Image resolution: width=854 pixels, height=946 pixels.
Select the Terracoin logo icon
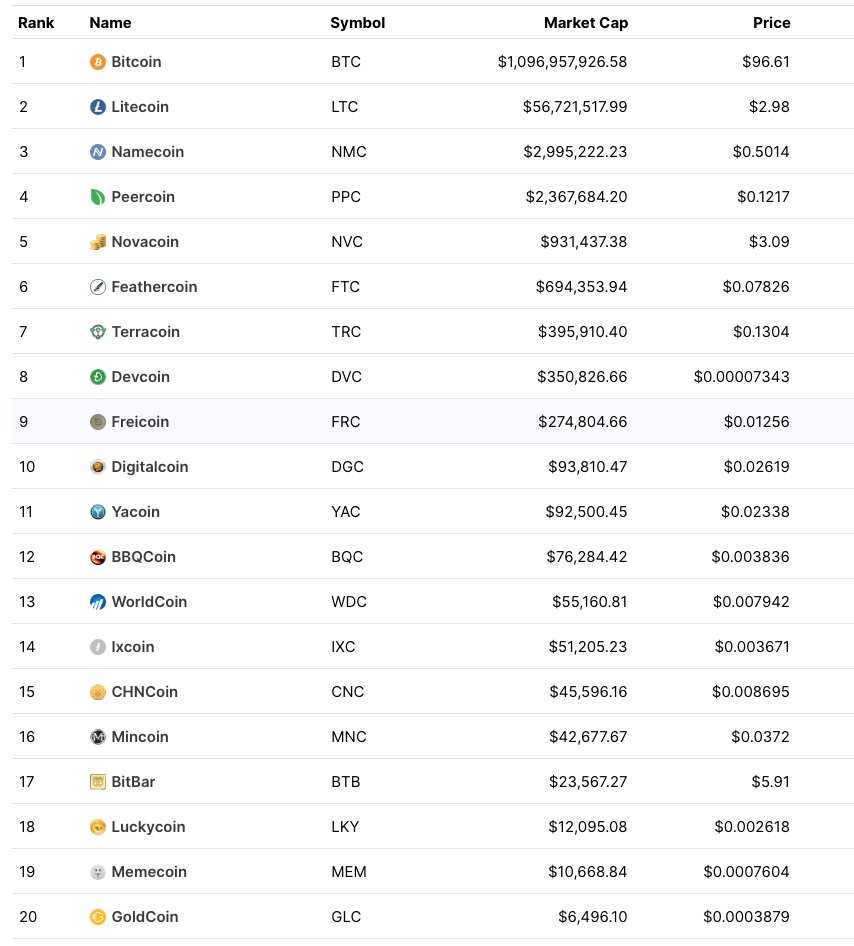tap(97, 331)
